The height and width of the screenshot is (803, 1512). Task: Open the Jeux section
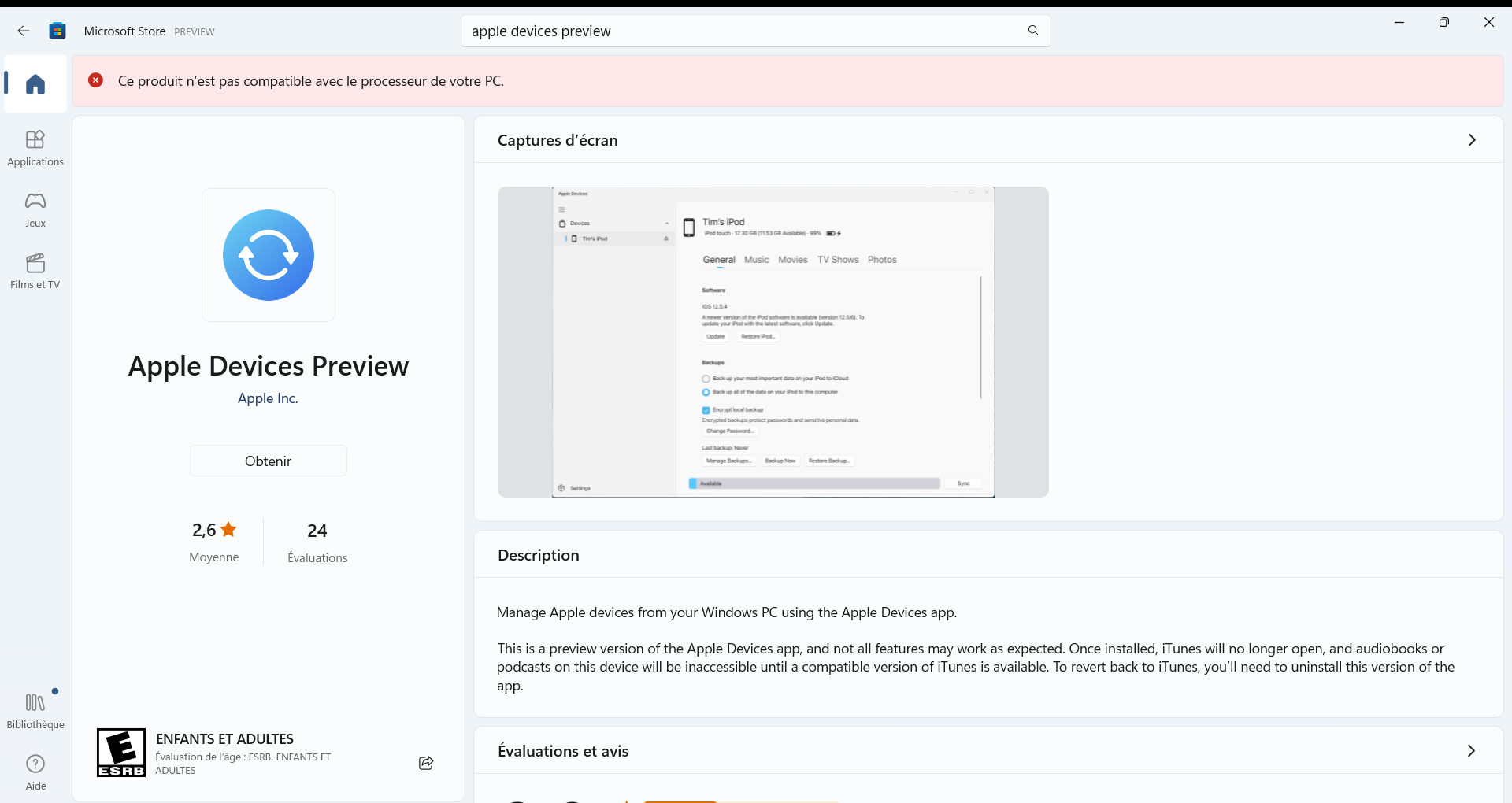(35, 210)
